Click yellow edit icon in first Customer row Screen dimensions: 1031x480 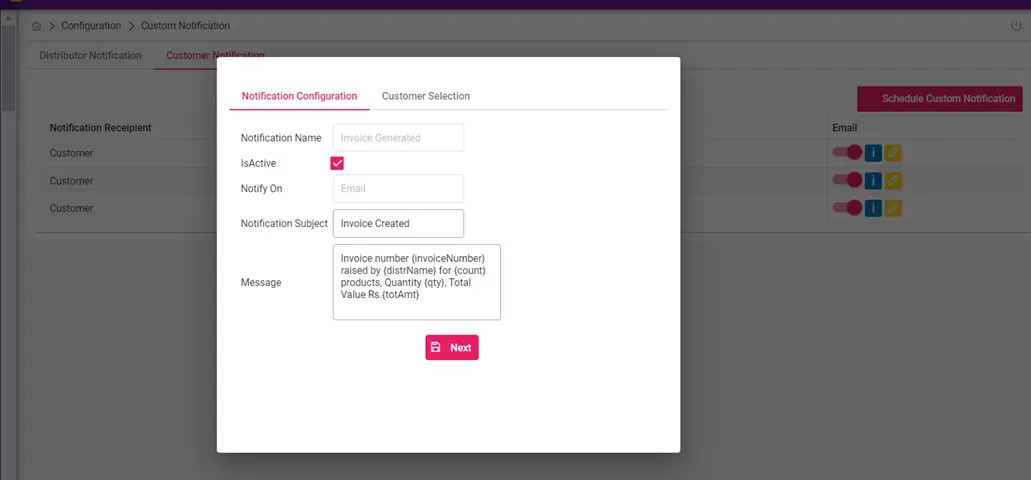point(892,153)
